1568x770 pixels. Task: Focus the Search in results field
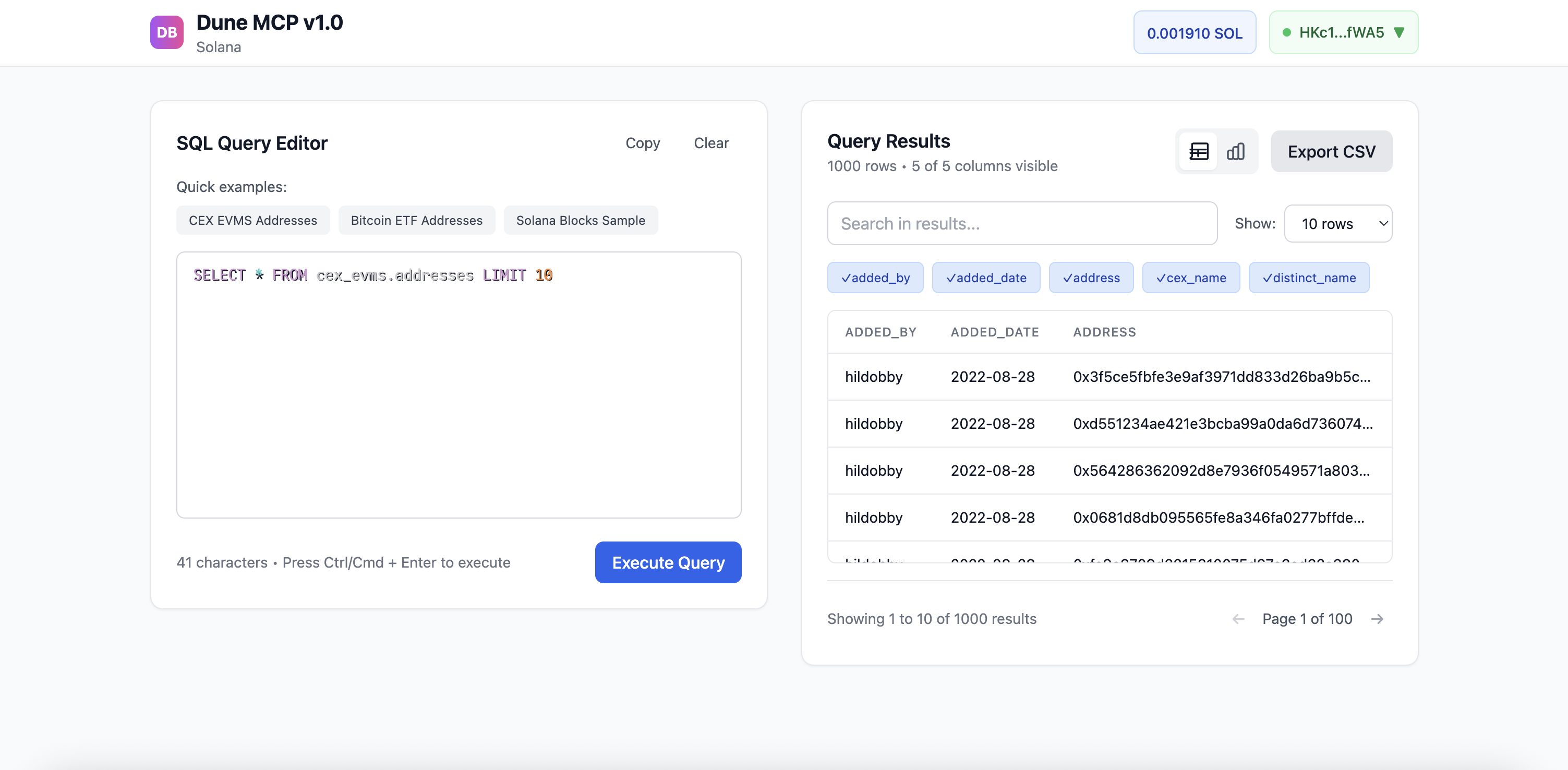1021,223
